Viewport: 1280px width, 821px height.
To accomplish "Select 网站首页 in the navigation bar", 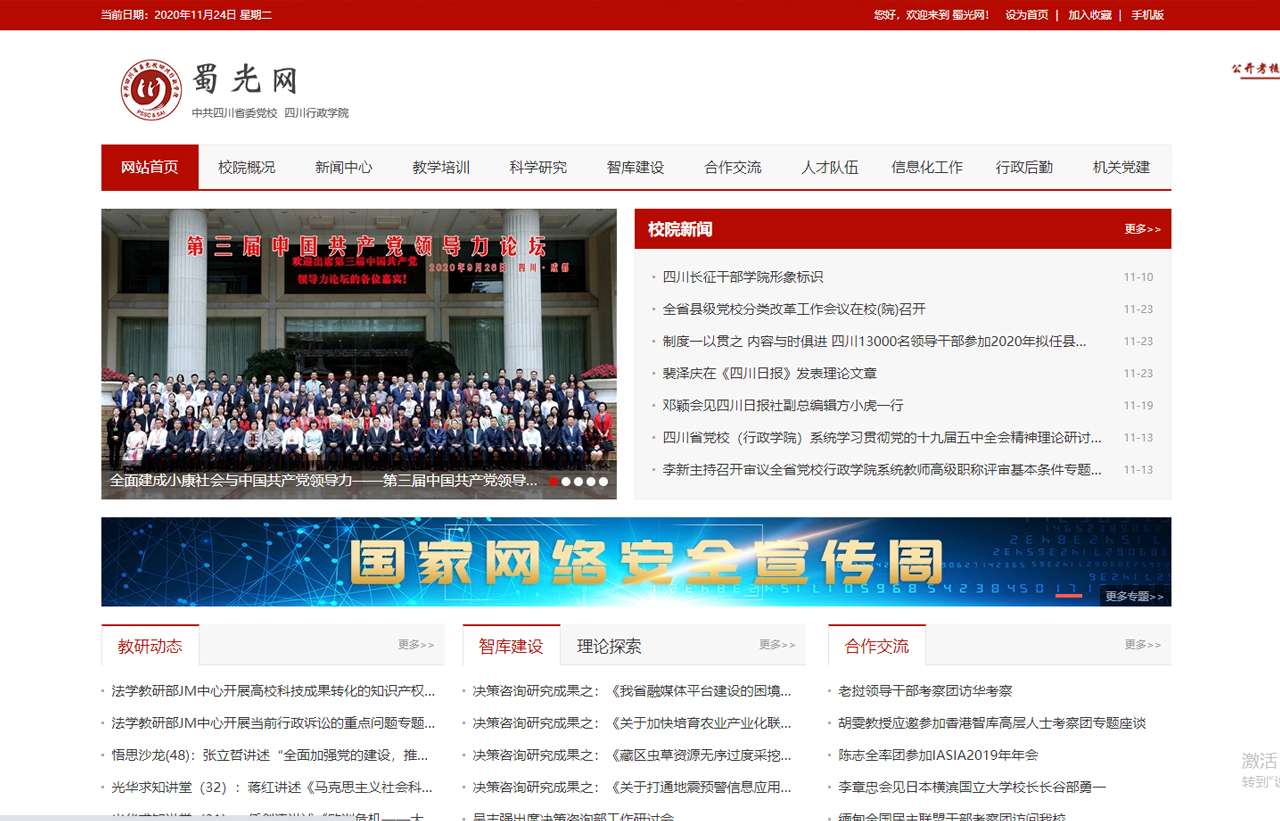I will 150,167.
